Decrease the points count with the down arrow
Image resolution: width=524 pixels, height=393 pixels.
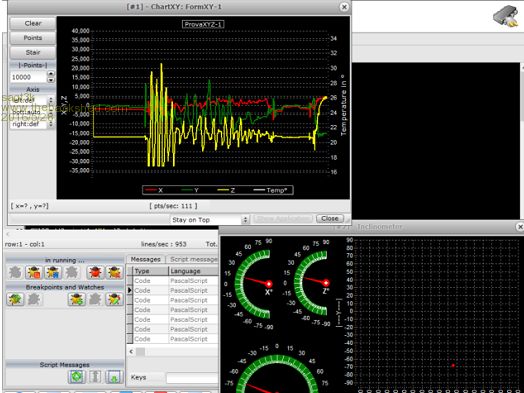[51, 80]
